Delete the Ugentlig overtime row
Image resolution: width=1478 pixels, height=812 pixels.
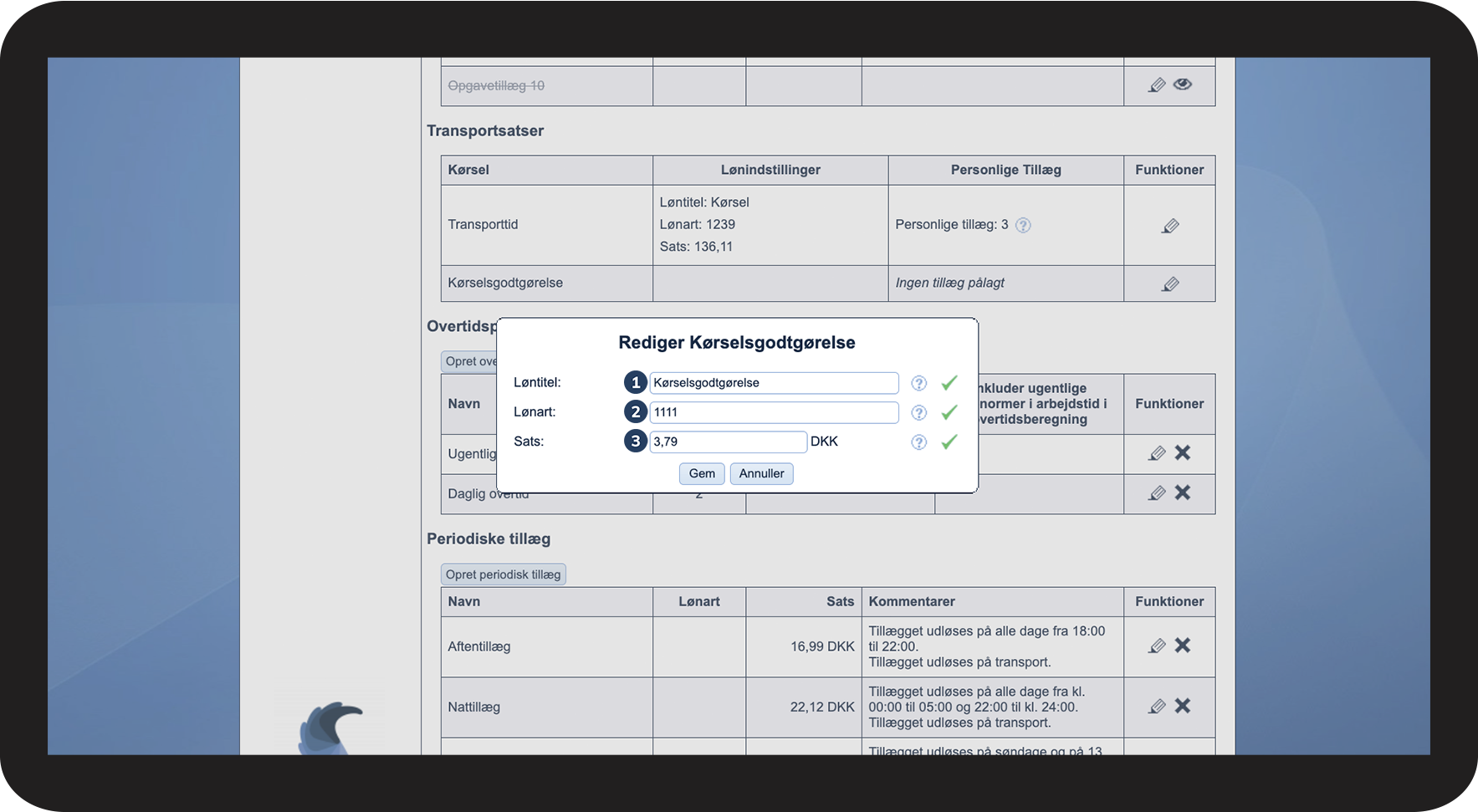[x=1182, y=452]
